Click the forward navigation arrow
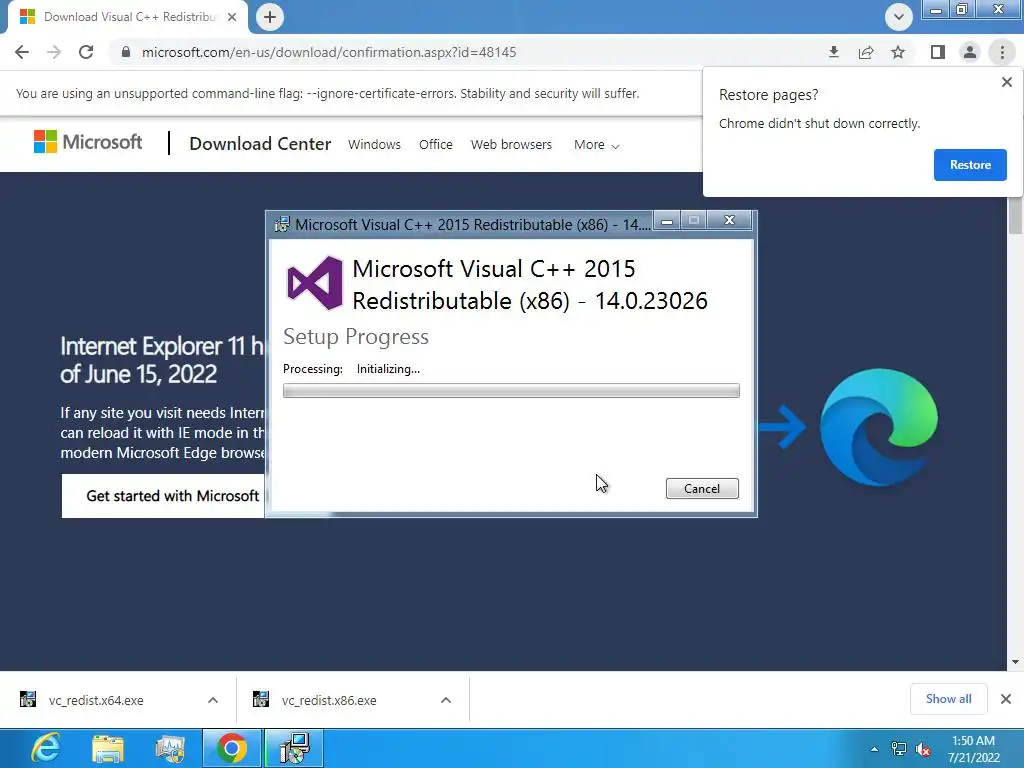The height and width of the screenshot is (768, 1024). pyautogui.click(x=54, y=52)
